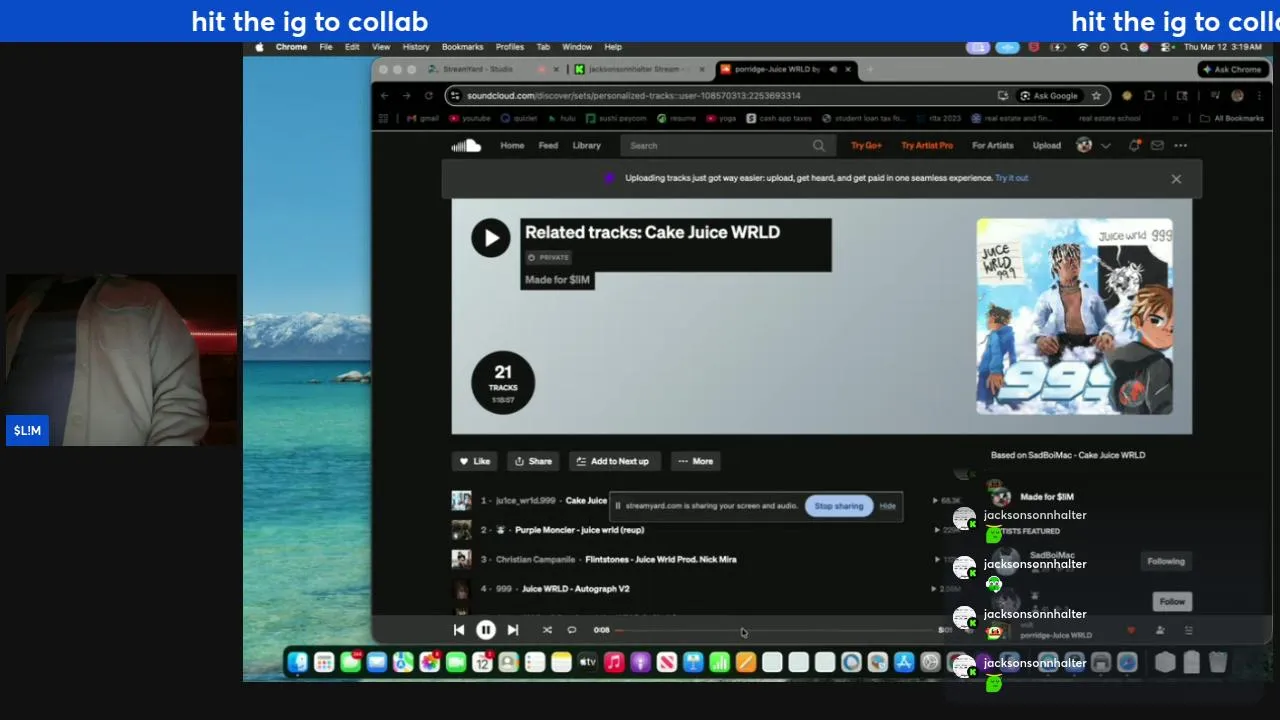Click Chrome back arrow
Image resolution: width=1280 pixels, height=720 pixels.
click(384, 96)
